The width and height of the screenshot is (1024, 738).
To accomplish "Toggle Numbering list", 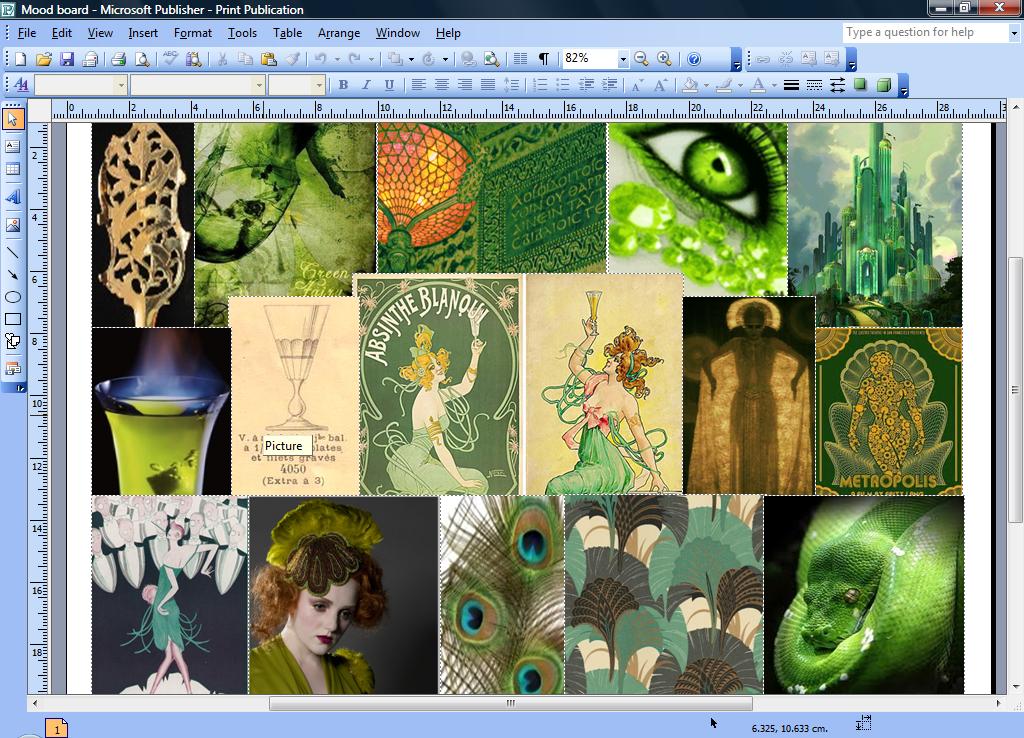I will 540,85.
